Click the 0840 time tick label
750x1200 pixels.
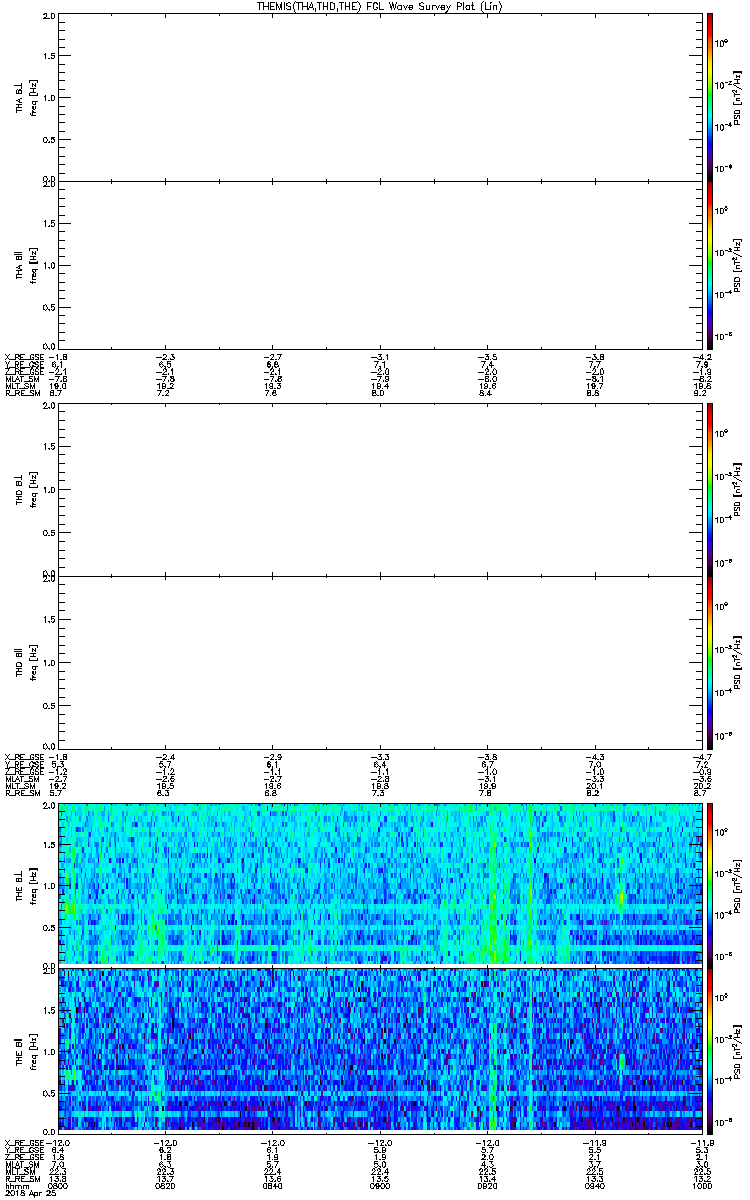pyautogui.click(x=273, y=1187)
